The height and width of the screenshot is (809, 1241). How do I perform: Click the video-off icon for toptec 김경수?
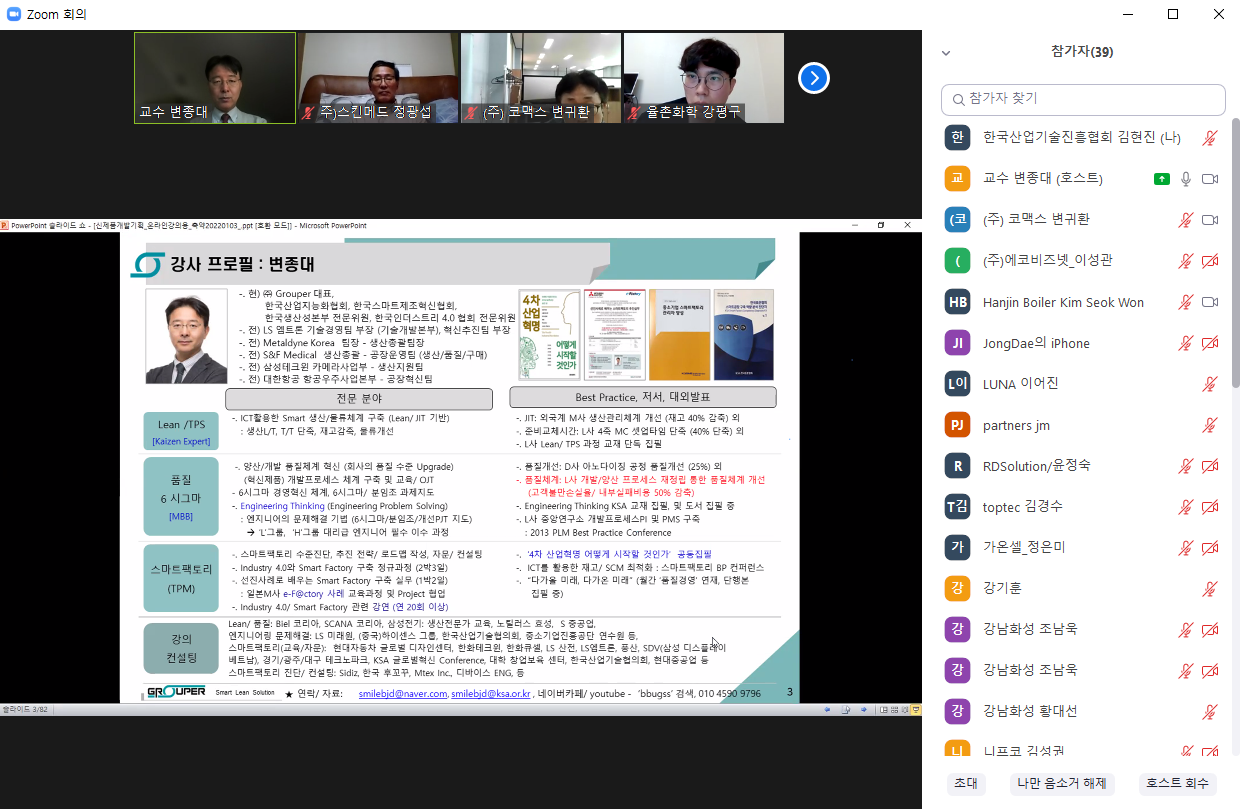1210,507
